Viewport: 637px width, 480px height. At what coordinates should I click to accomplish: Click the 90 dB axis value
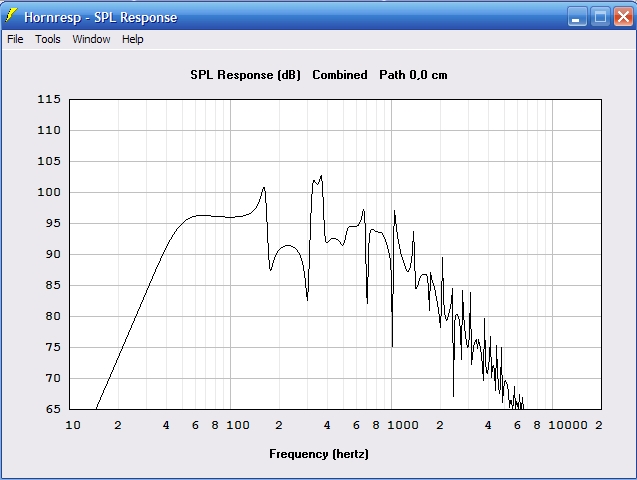[x=53, y=254]
